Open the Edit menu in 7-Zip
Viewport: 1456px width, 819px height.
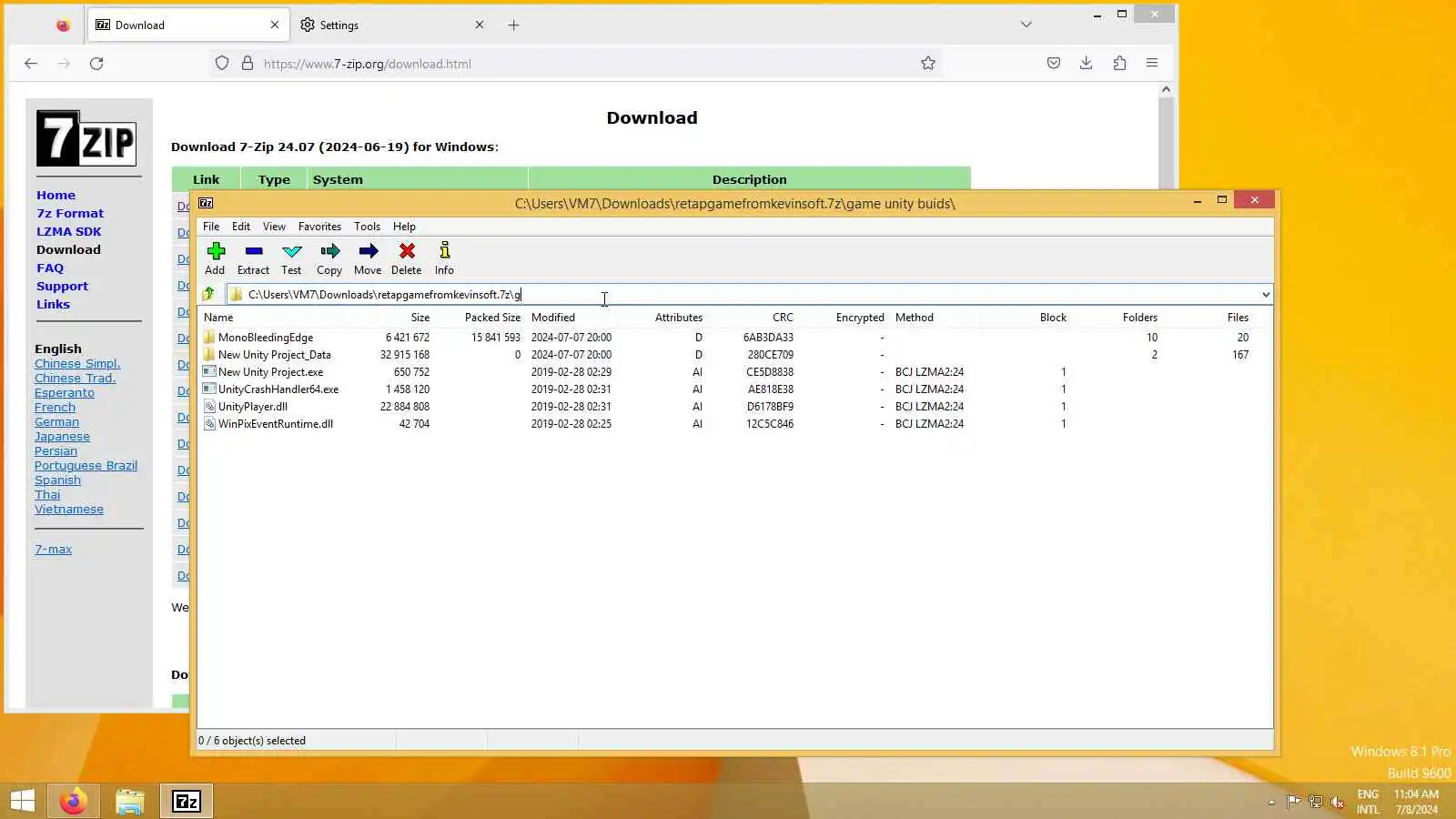(x=241, y=227)
